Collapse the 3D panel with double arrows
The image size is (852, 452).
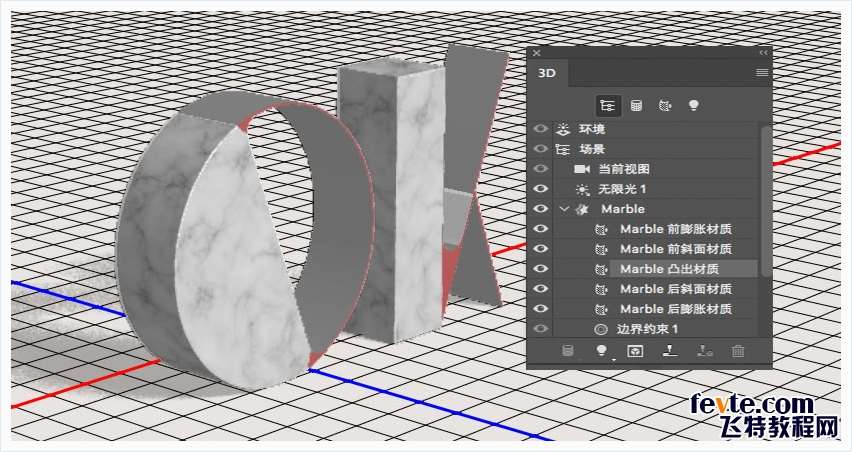[763, 53]
